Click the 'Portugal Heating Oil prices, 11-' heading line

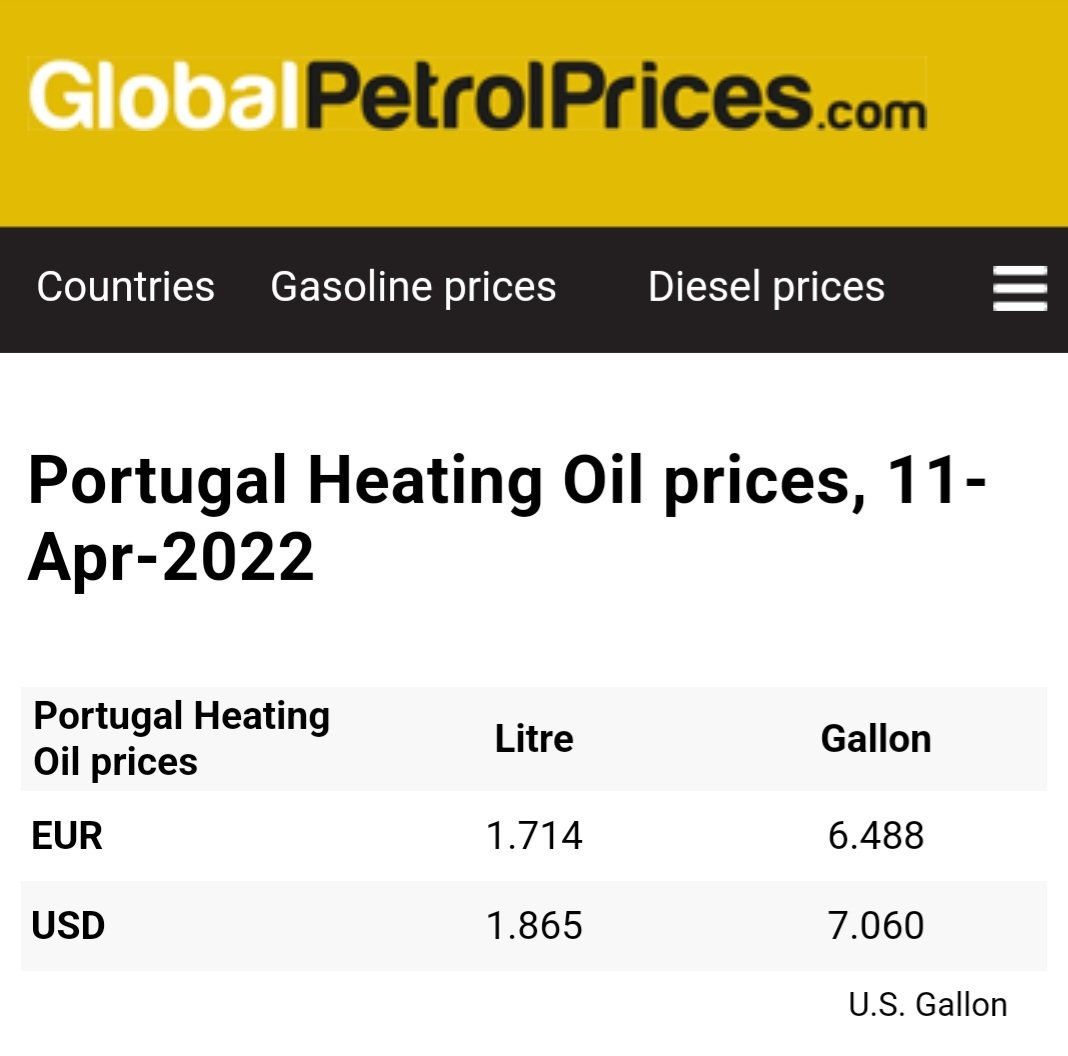point(507,481)
